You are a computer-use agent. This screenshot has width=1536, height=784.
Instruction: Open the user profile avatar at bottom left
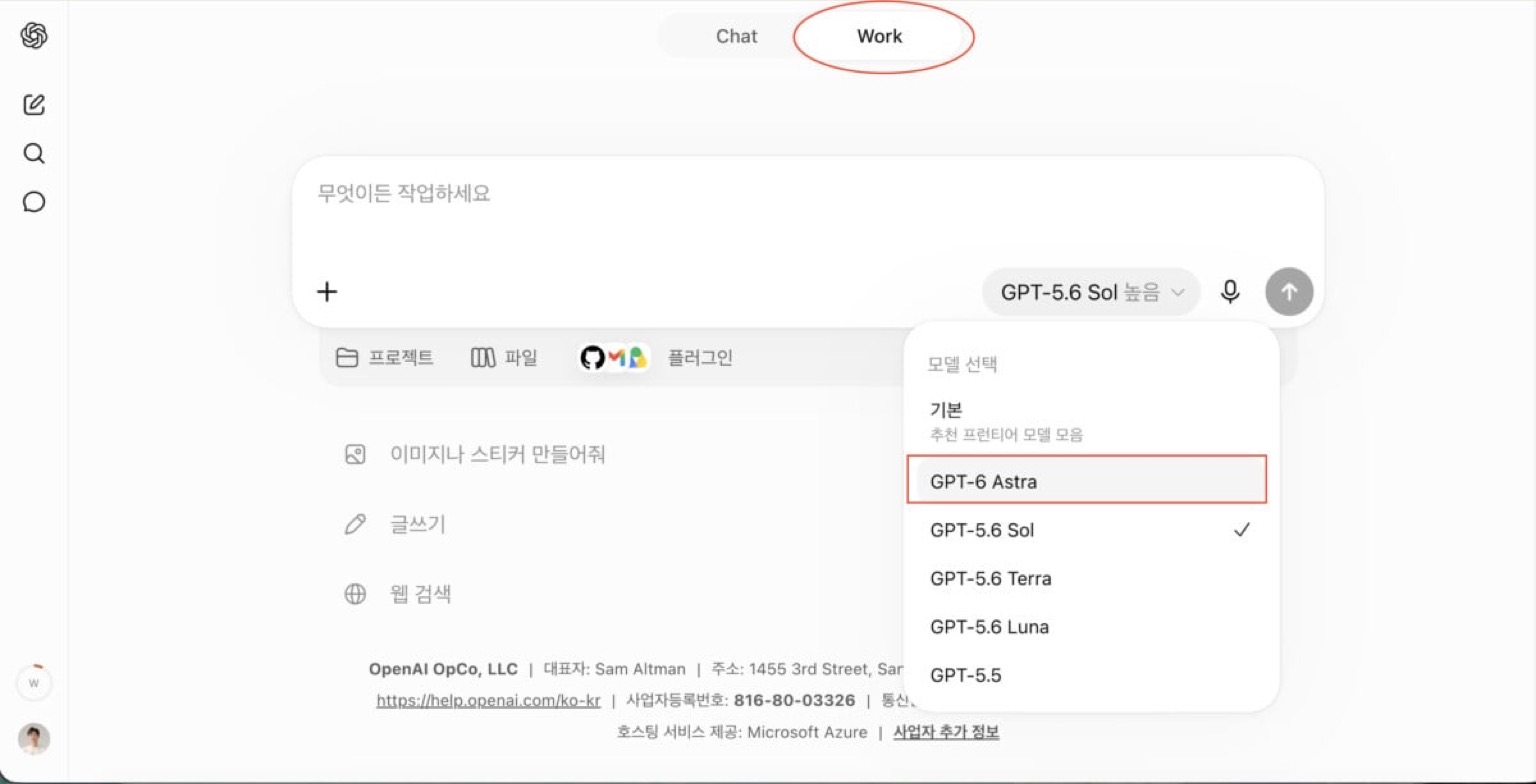click(34, 739)
